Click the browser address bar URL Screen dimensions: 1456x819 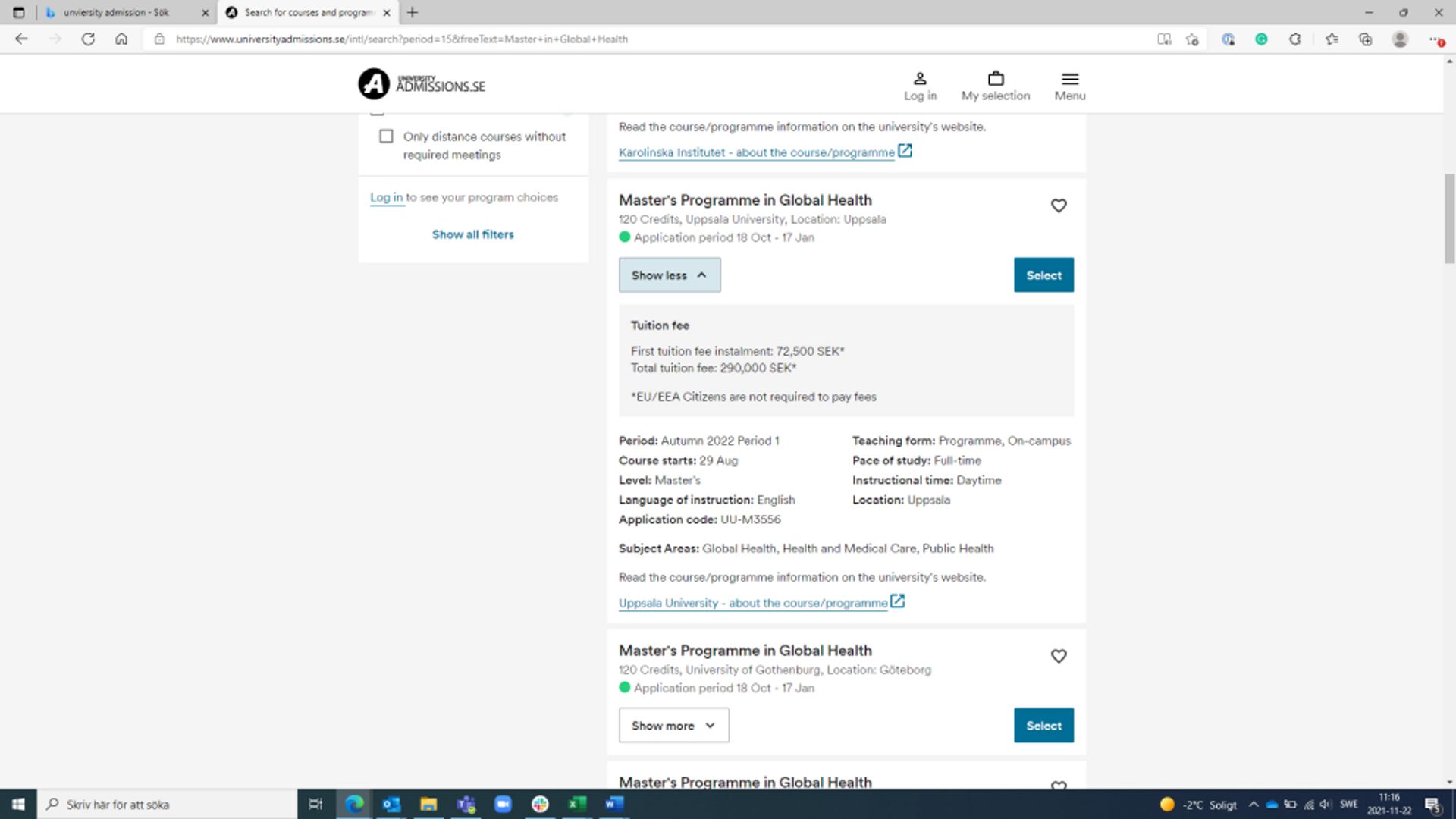click(x=402, y=39)
